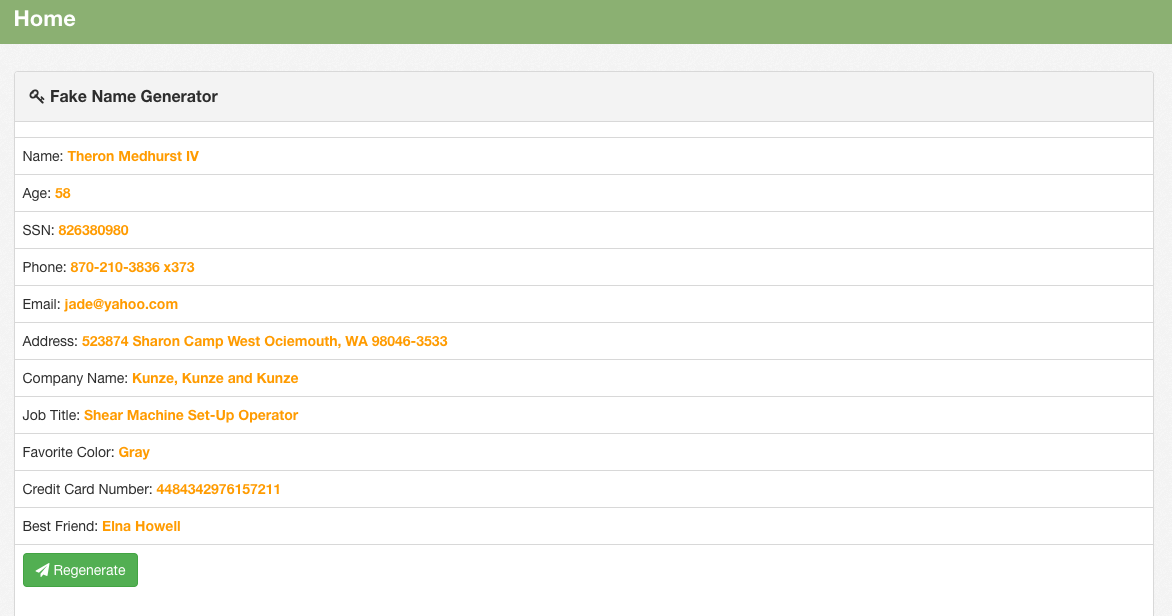Viewport: 1172px width, 616px height.
Task: Click the email jade@yahoo.com
Action: click(x=121, y=304)
